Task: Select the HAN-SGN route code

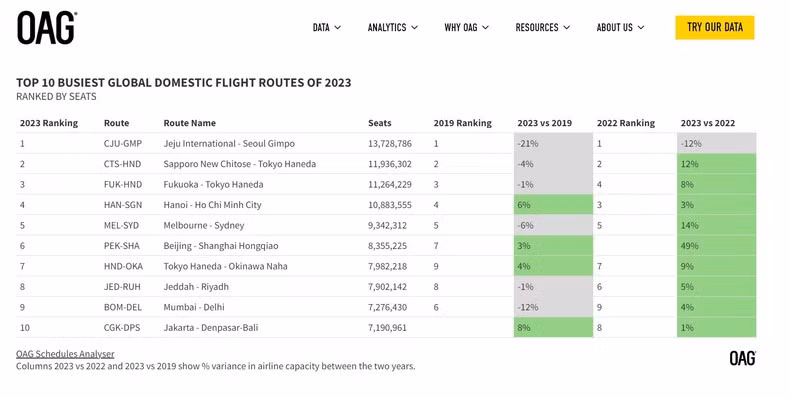Action: pos(123,205)
